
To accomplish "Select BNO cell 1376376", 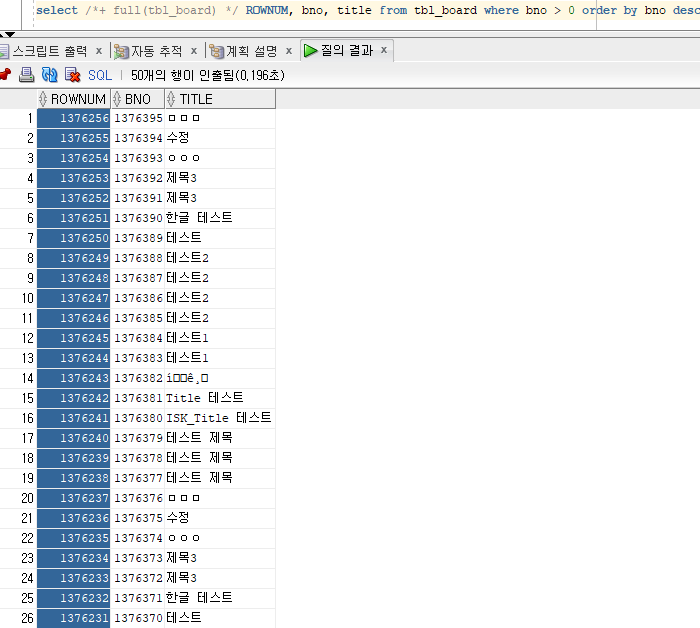I will pyautogui.click(x=138, y=498).
